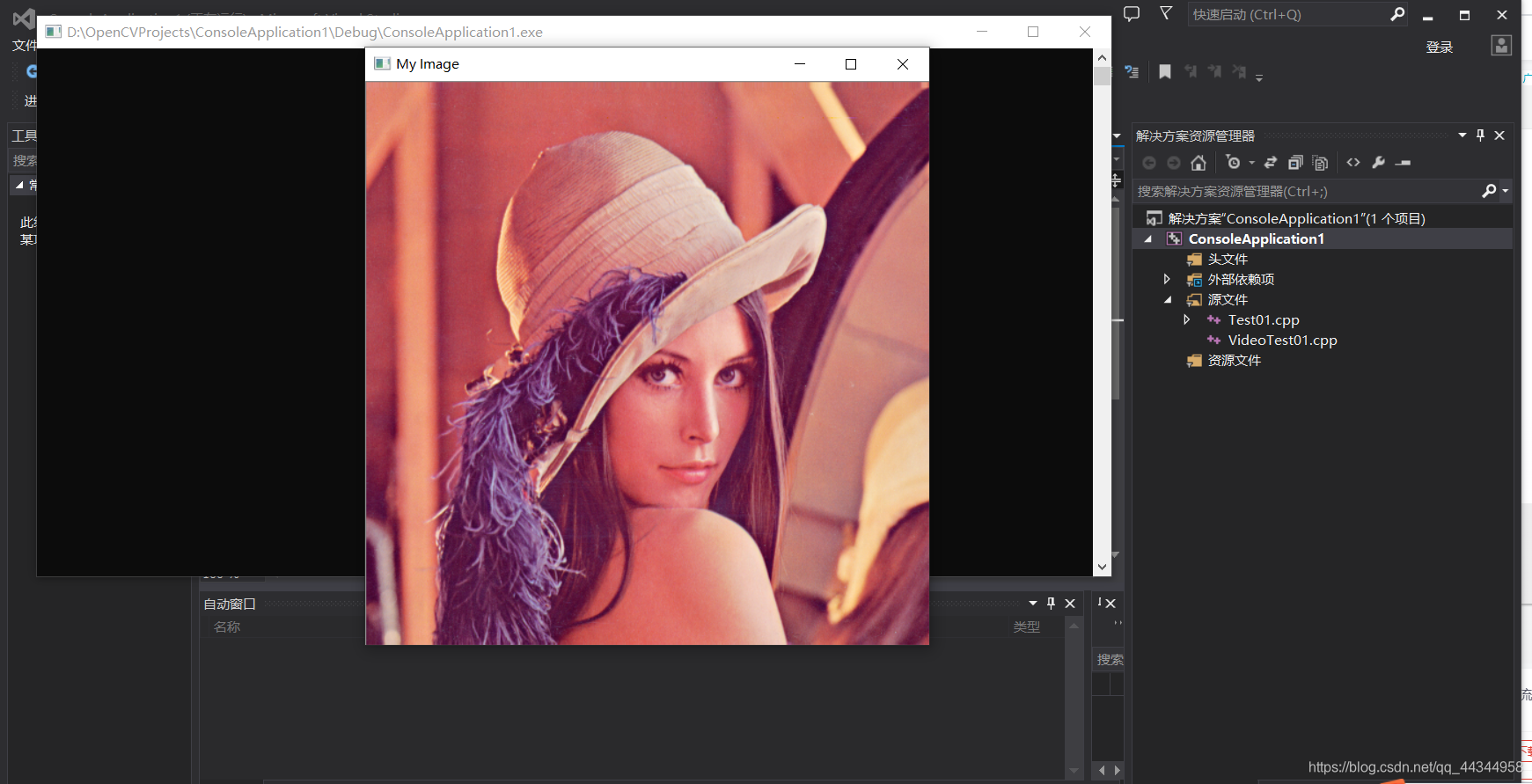Click the right scroll arrow under the 搜索 panel
The width and height of the screenshot is (1532, 784).
1117,771
